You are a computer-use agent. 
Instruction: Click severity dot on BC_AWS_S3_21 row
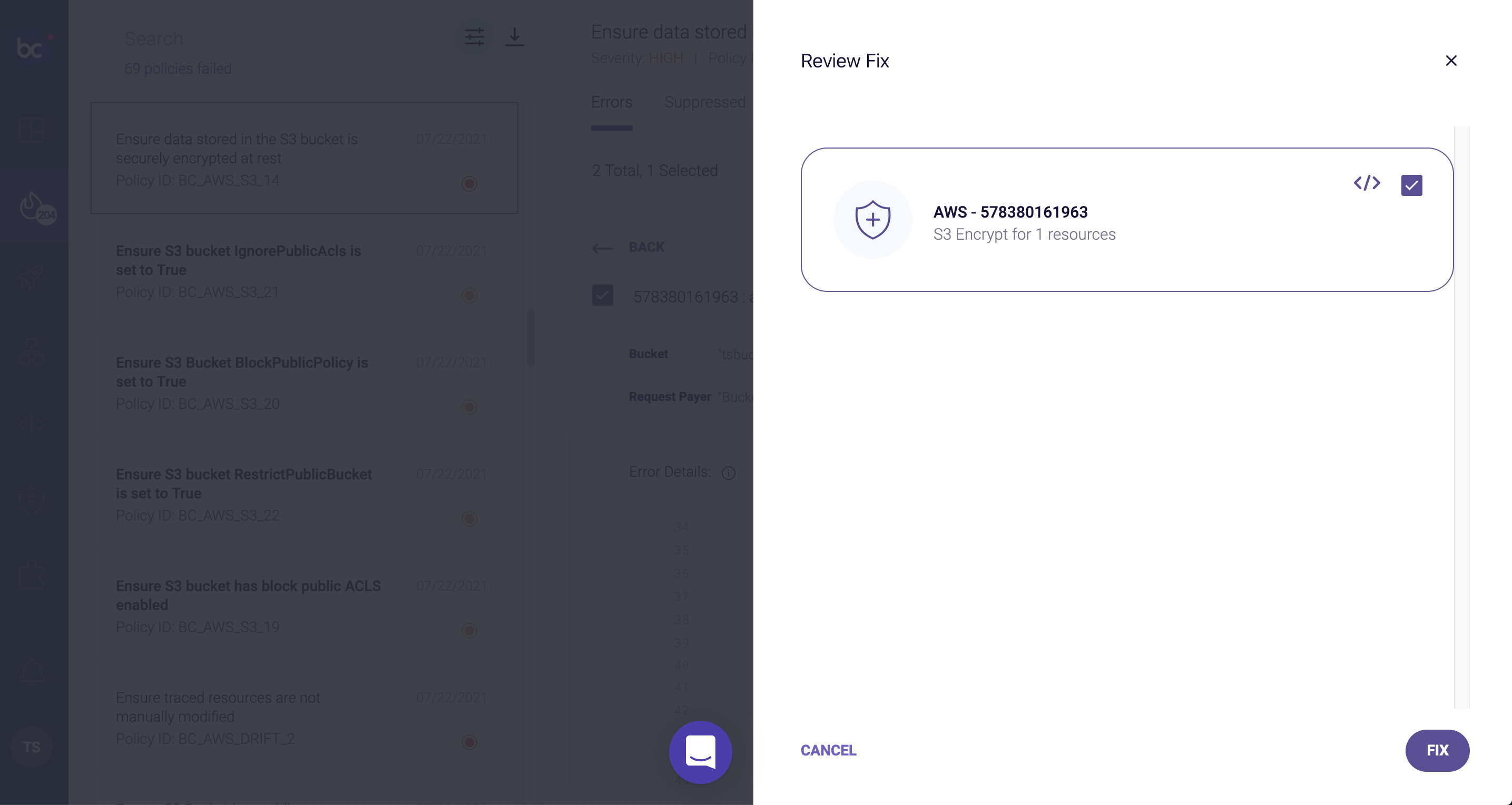[x=469, y=296]
